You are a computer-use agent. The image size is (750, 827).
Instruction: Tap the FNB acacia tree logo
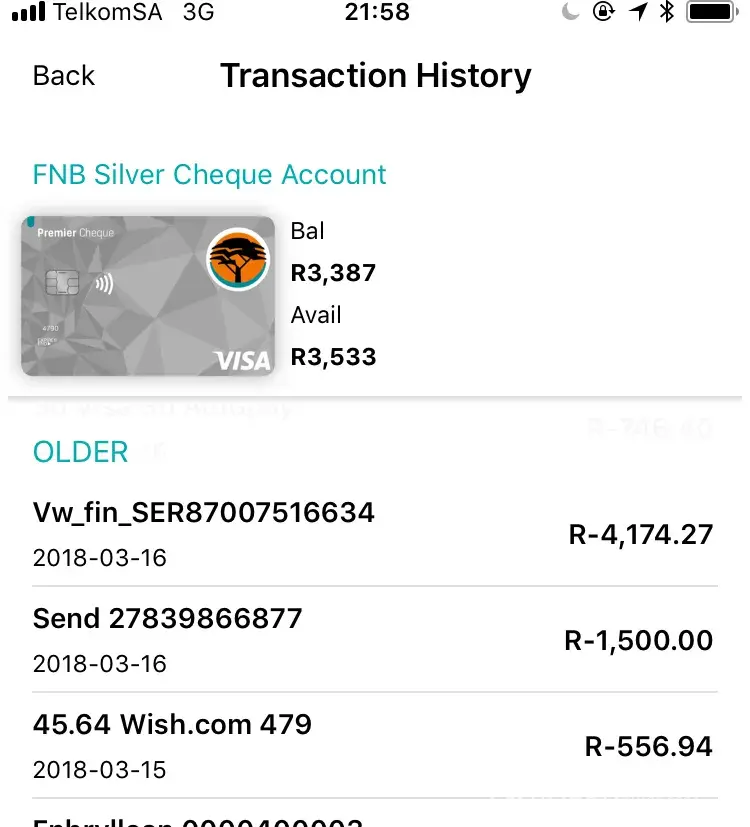tap(239, 260)
